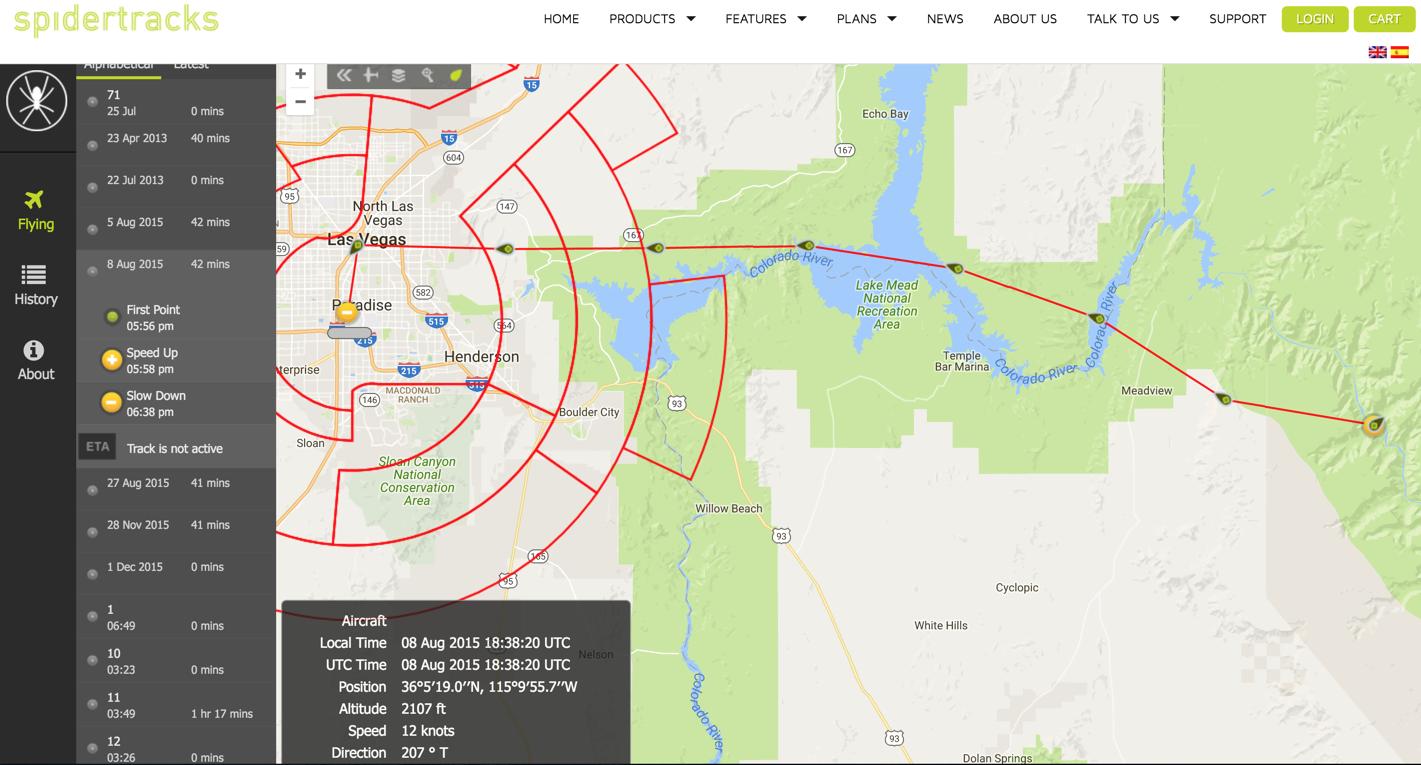Click the LOGIN button
Viewport: 1421px width, 765px height.
click(x=1314, y=19)
